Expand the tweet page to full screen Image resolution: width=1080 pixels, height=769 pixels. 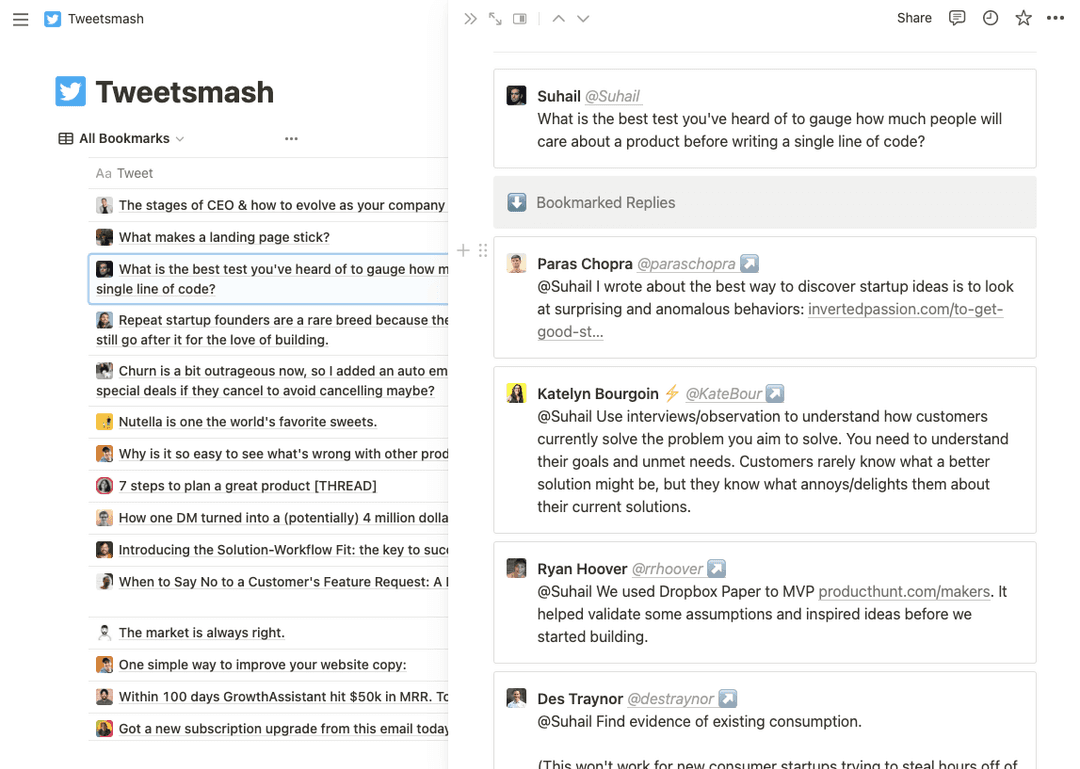coord(495,17)
